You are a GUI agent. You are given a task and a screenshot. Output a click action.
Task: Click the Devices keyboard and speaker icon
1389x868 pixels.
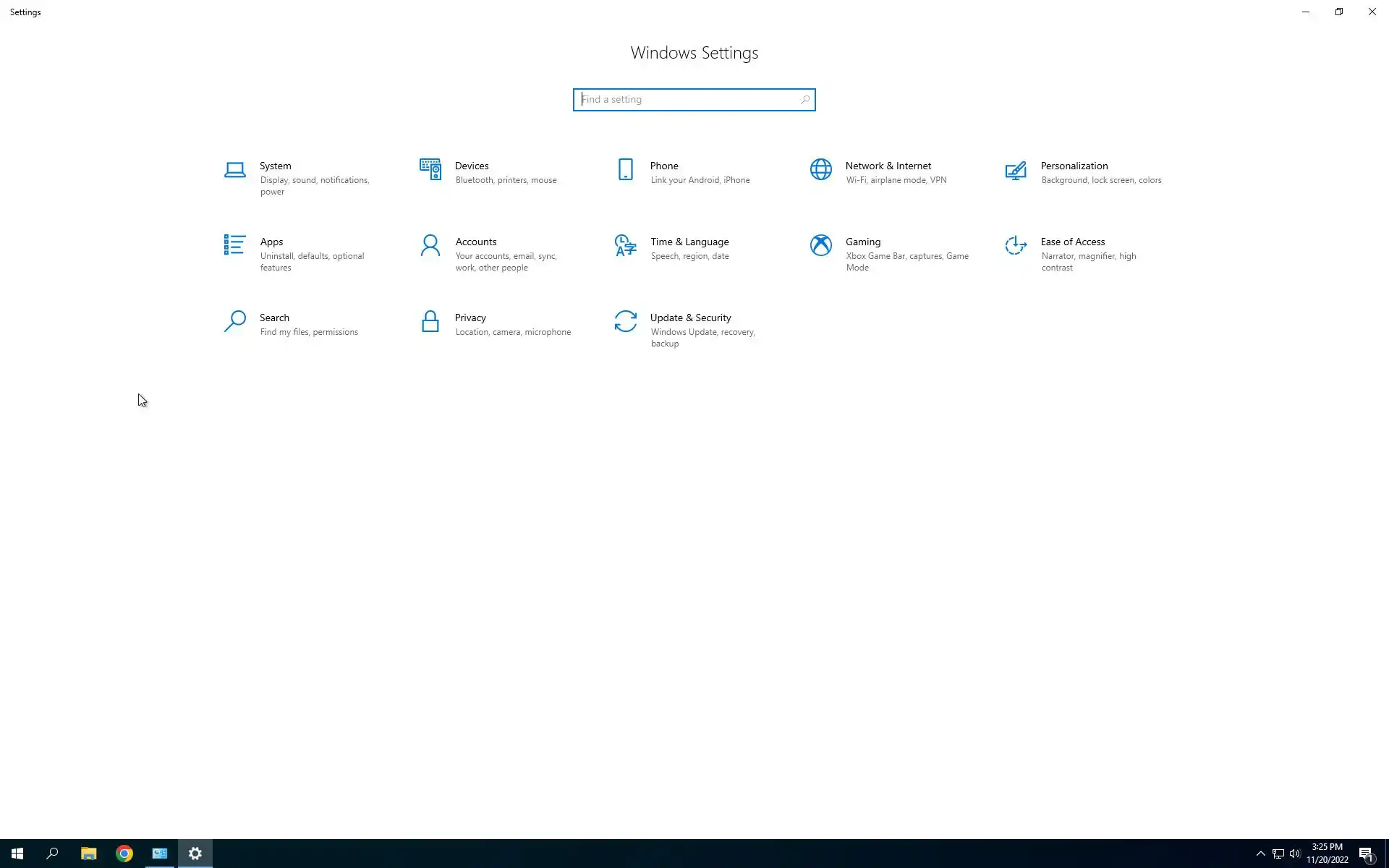coord(430,169)
